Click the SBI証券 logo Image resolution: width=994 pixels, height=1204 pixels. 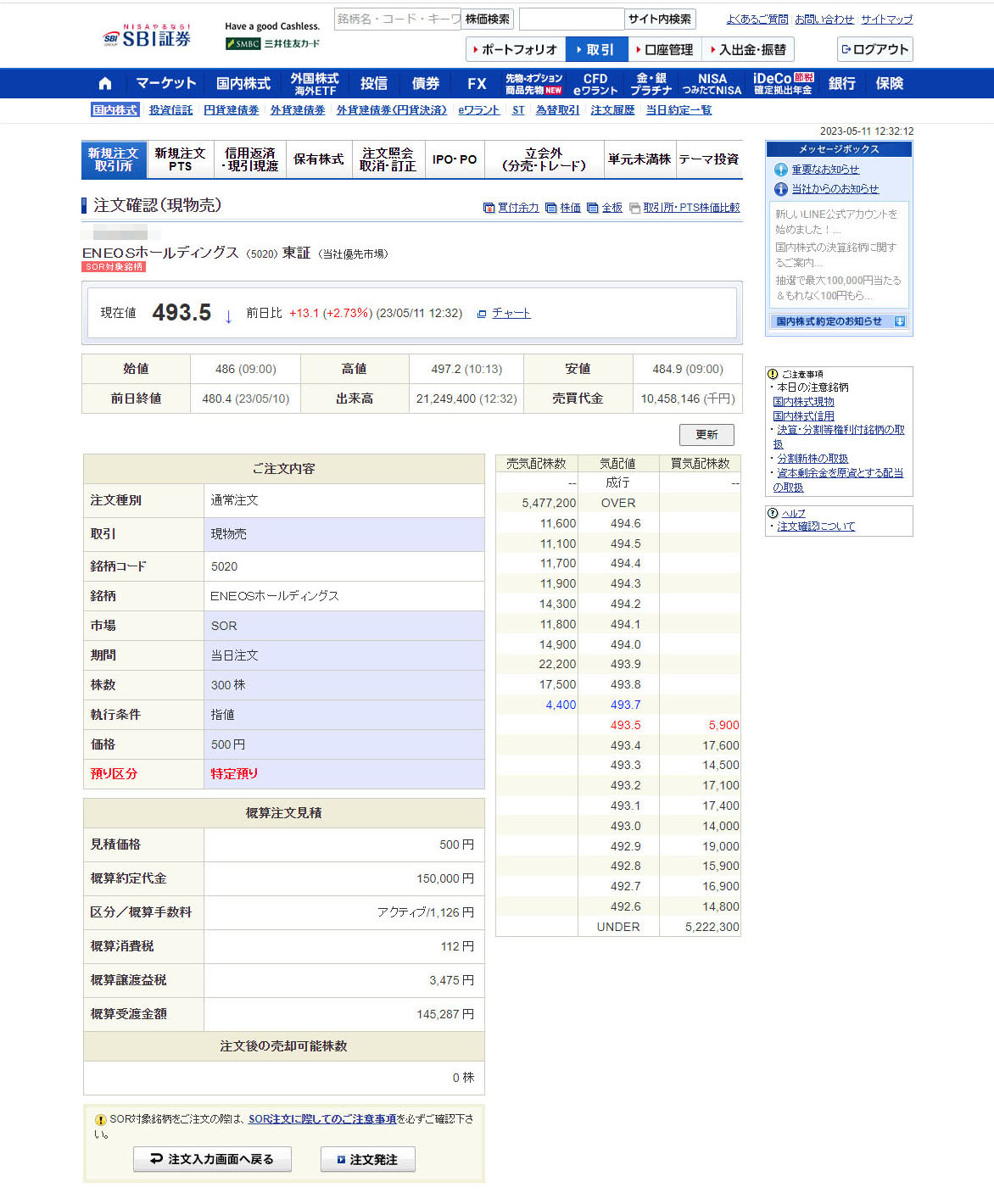tap(148, 37)
